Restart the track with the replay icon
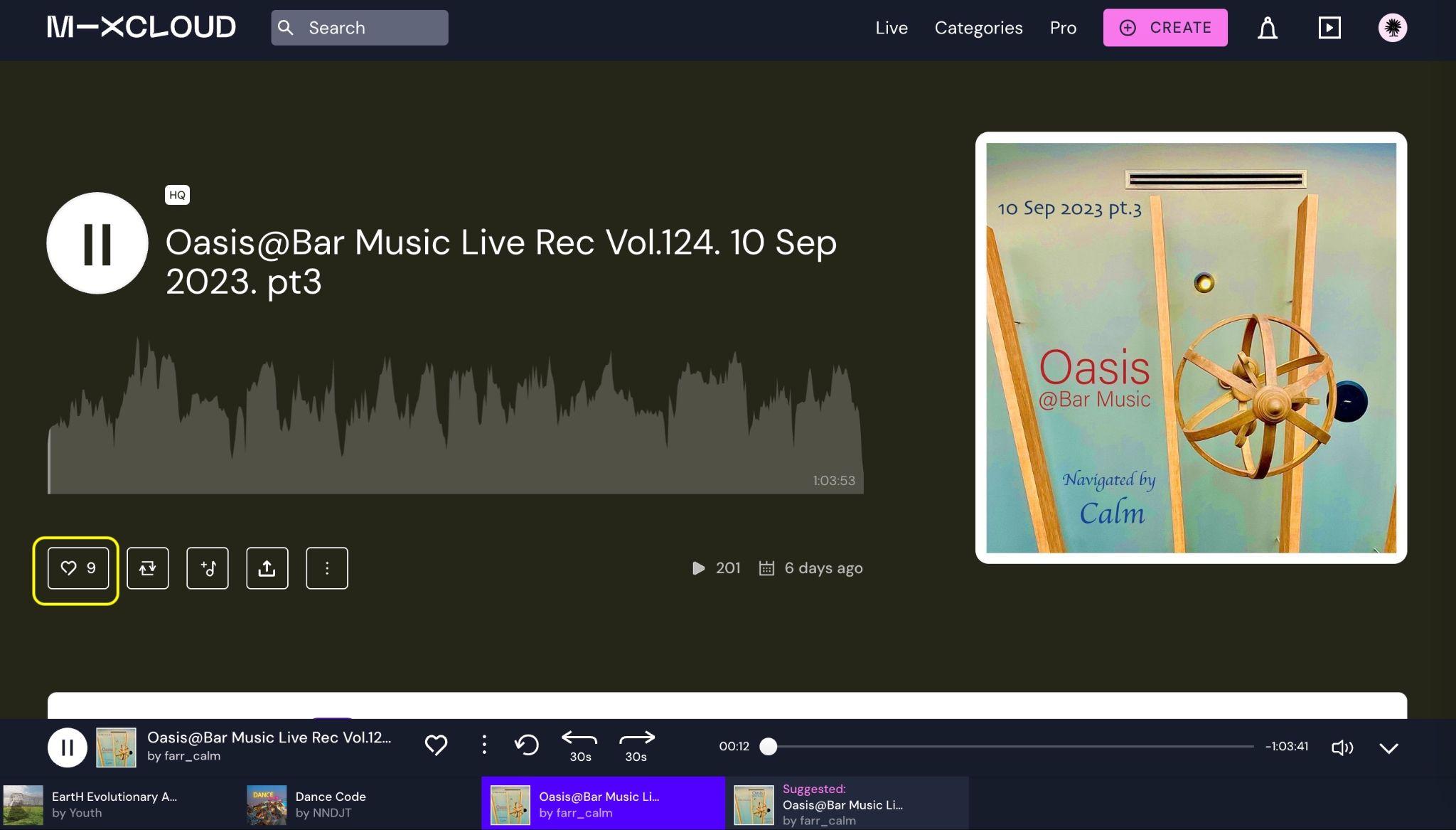 (527, 745)
